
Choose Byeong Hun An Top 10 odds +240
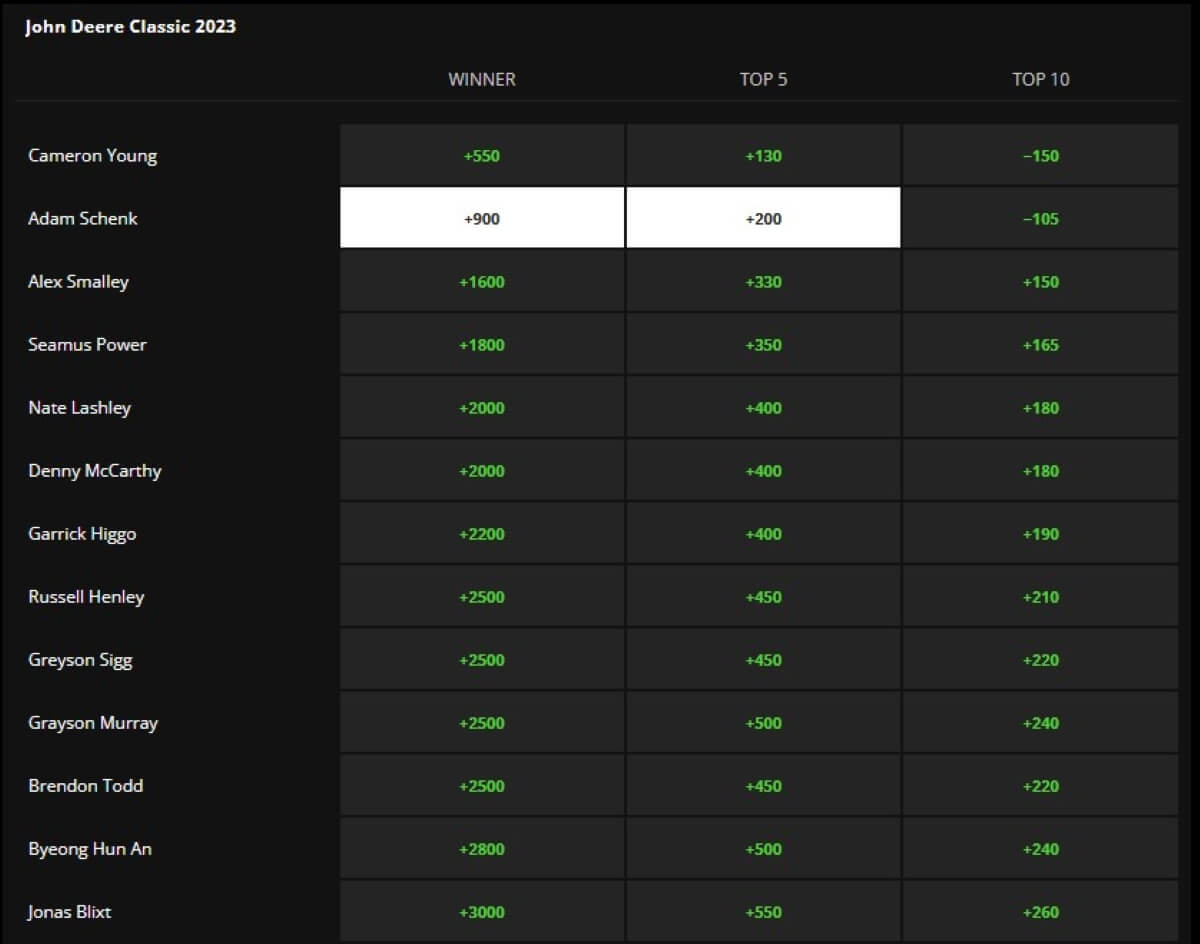point(1040,848)
